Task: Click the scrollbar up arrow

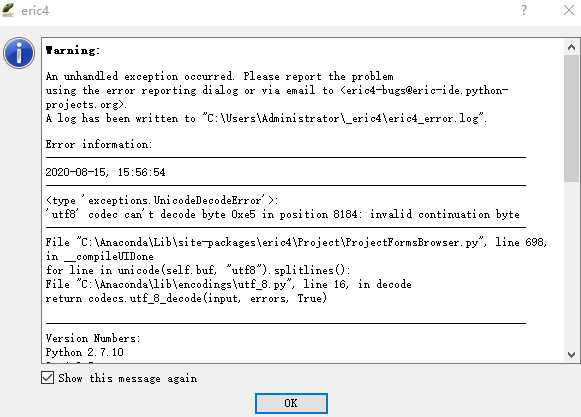Action: [571, 47]
